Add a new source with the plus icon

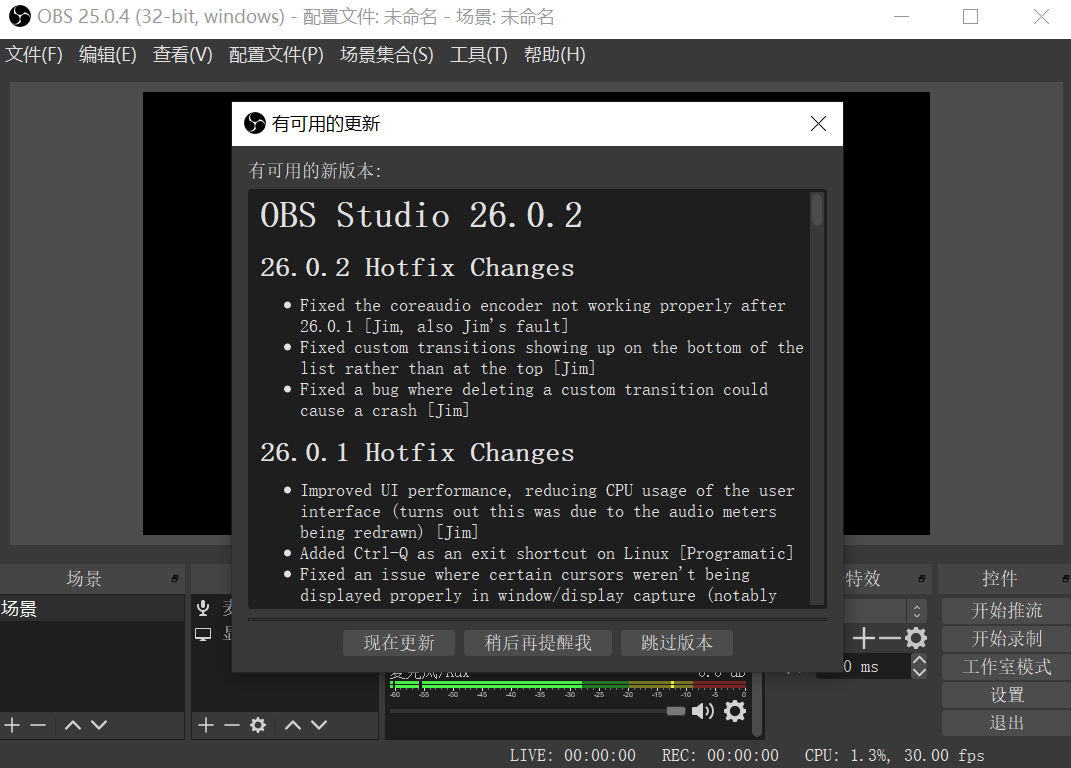pyautogui.click(x=206, y=725)
